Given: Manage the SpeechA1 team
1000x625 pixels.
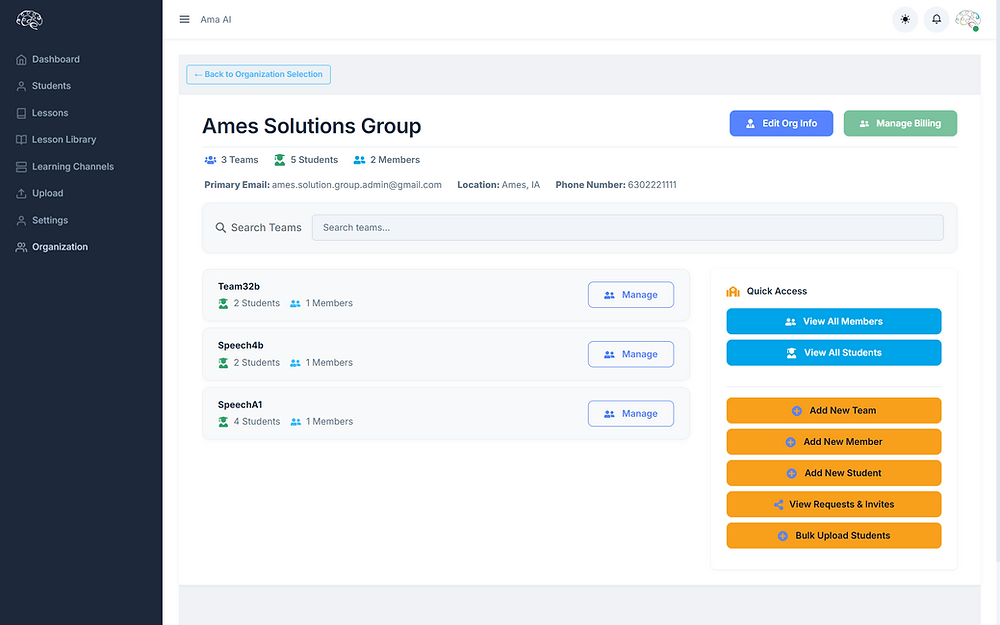Looking at the screenshot, I should (x=631, y=413).
